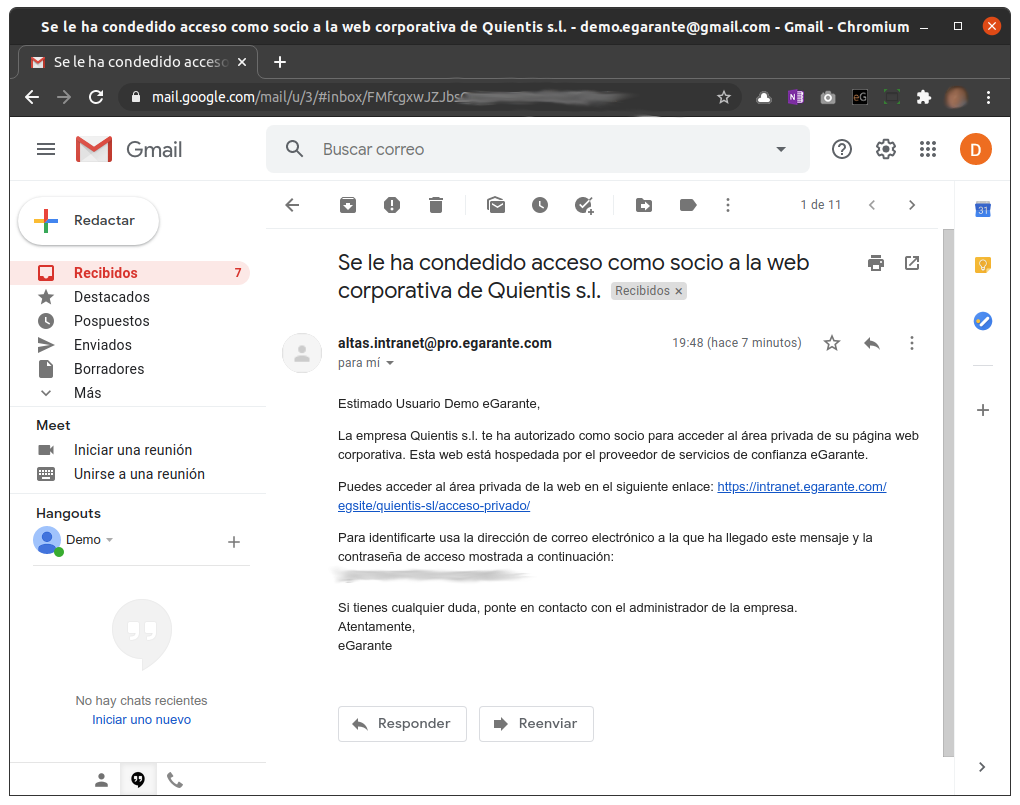This screenshot has height=805, width=1020.
Task: Open the eGarante extension icon
Action: [x=860, y=98]
